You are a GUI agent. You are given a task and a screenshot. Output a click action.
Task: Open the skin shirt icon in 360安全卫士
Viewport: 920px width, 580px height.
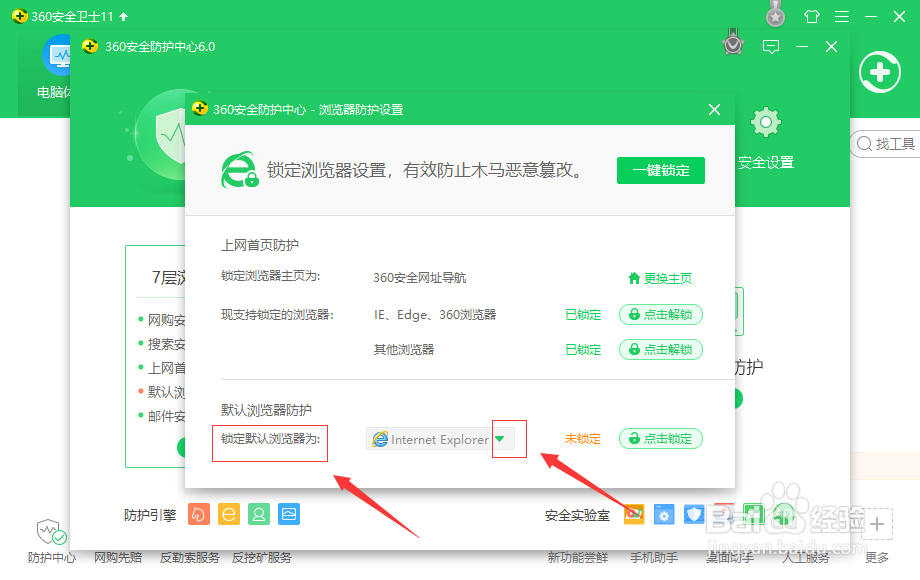click(812, 16)
